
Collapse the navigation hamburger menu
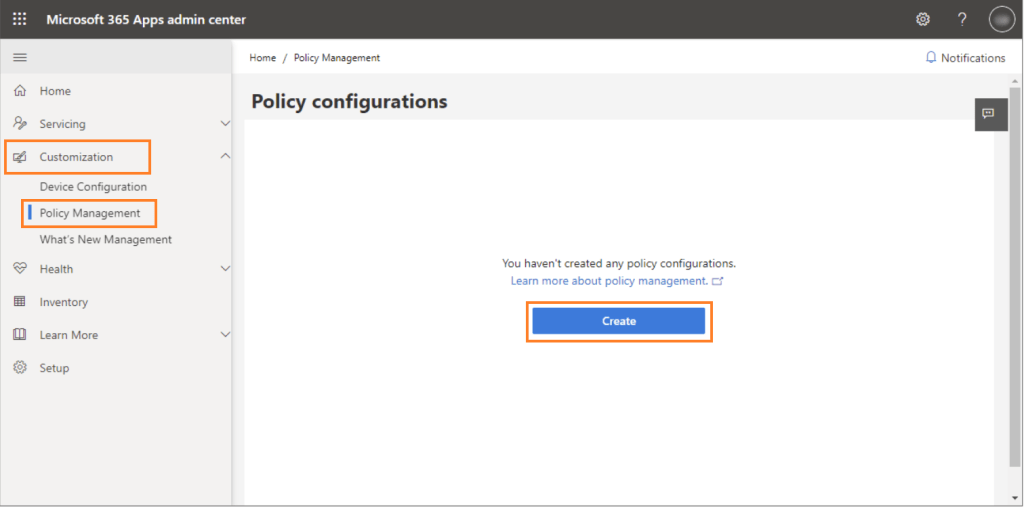tap(20, 57)
